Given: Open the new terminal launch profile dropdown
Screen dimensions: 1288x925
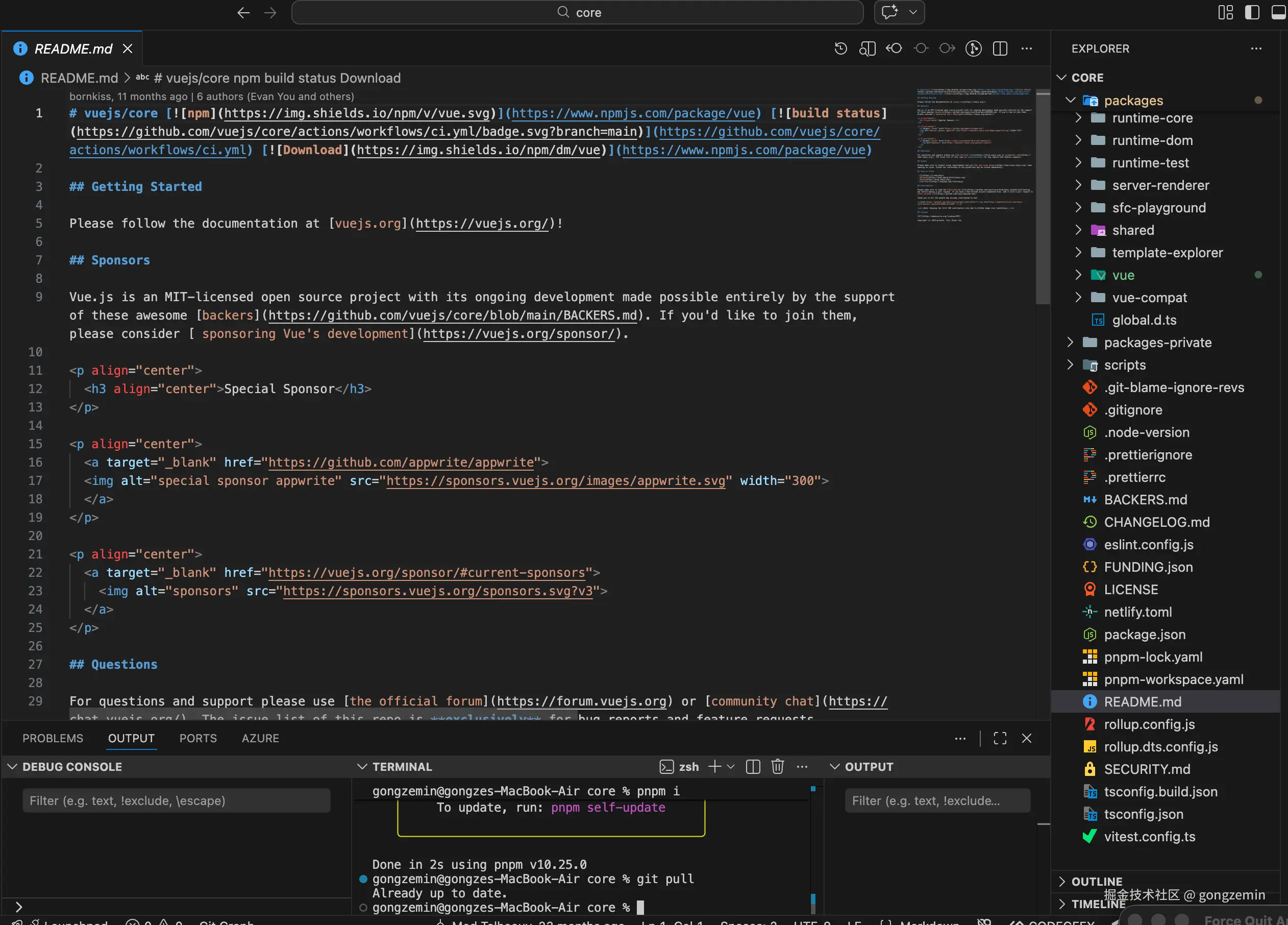Looking at the screenshot, I should [x=731, y=766].
